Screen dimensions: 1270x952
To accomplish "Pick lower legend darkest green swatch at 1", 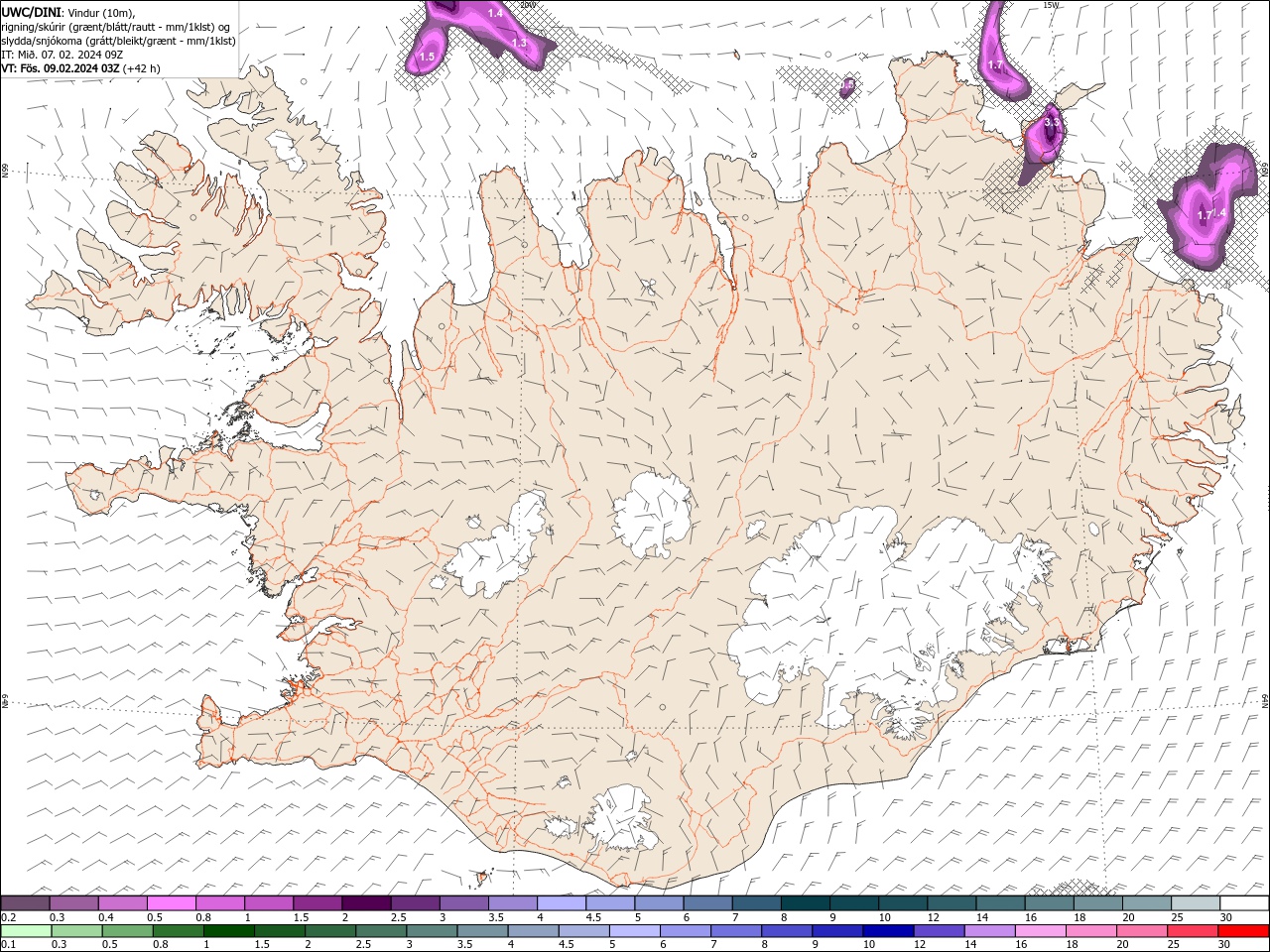I will 228,931.
